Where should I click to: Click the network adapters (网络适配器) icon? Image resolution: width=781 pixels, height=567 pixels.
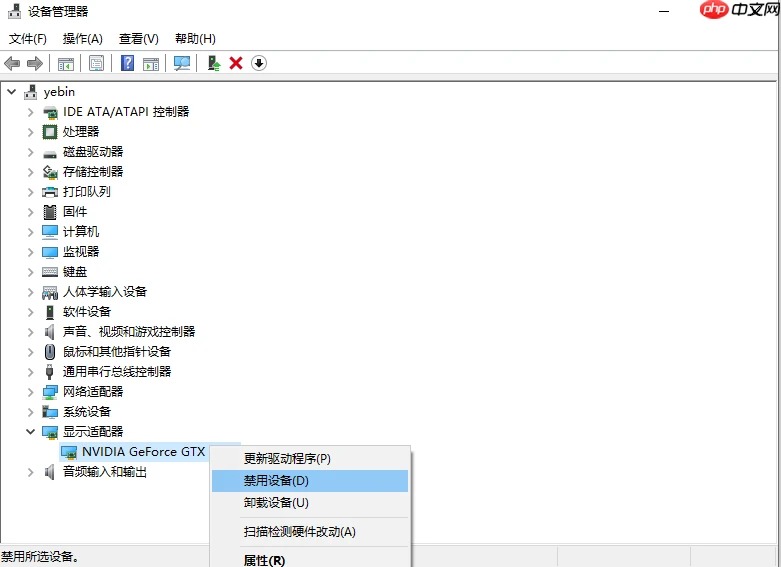pos(50,392)
